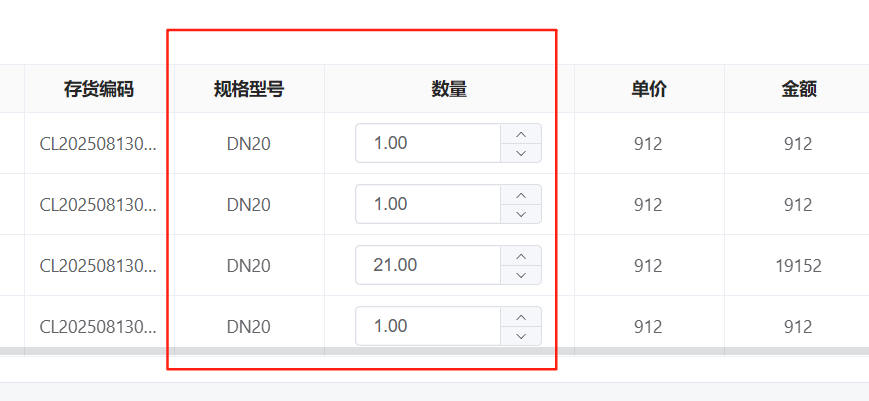Click the 存货编码 column header
The width and height of the screenshot is (869, 401).
click(98, 89)
